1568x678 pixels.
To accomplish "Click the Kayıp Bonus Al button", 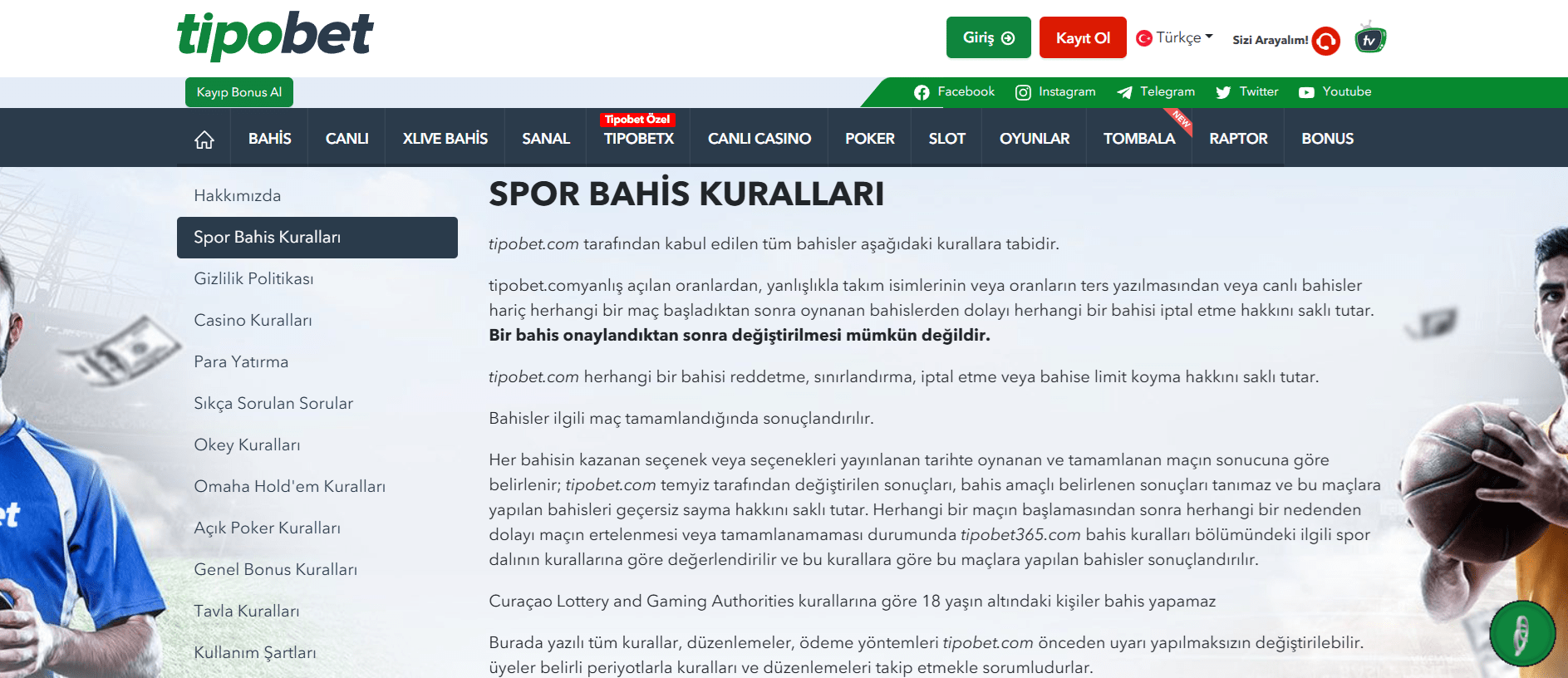I will tap(239, 92).
